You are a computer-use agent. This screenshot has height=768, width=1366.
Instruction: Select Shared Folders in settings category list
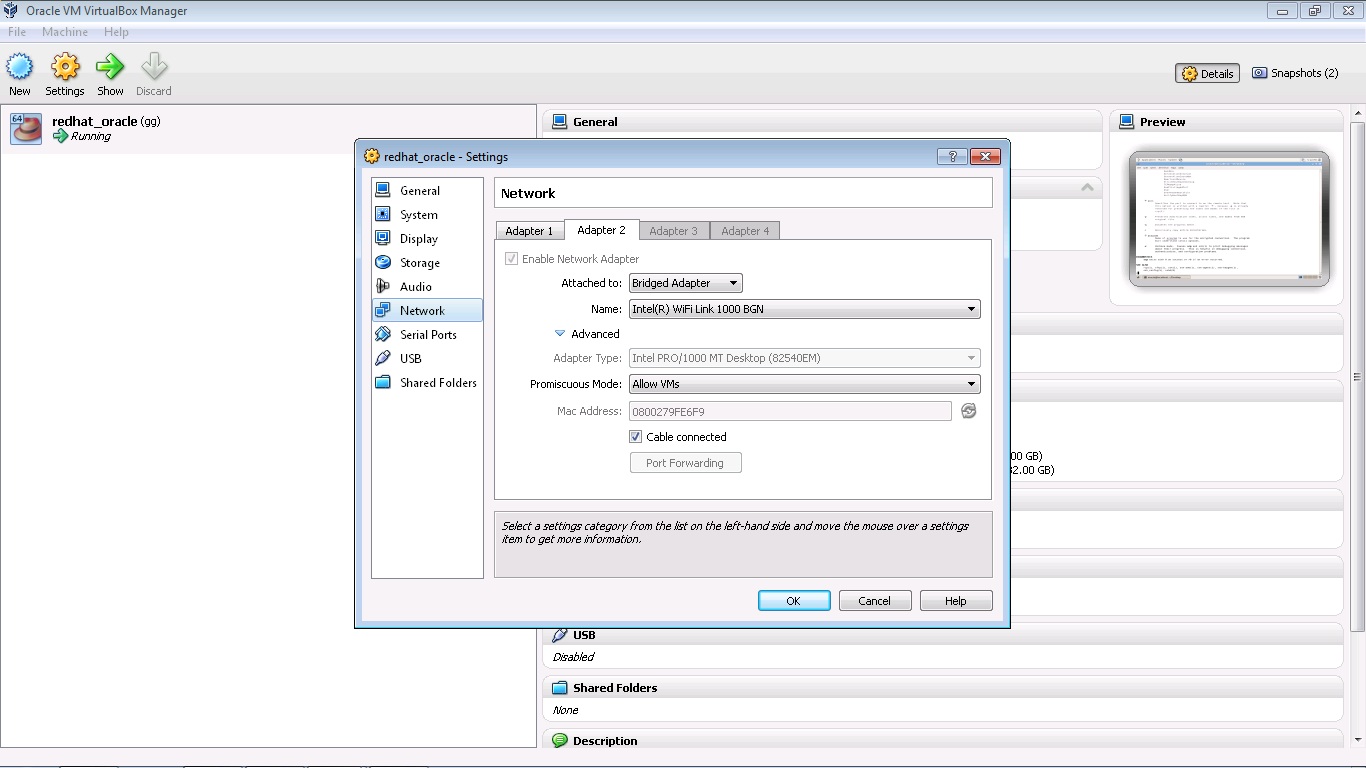[427, 382]
